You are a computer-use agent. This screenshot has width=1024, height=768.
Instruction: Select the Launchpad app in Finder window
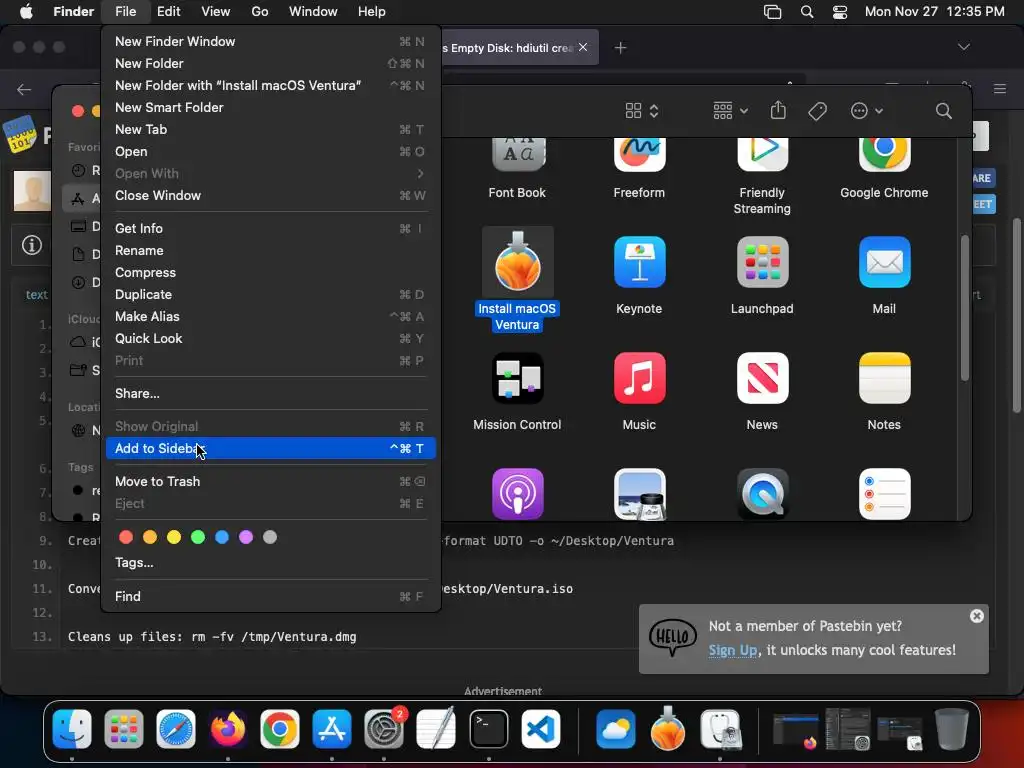[x=762, y=263]
